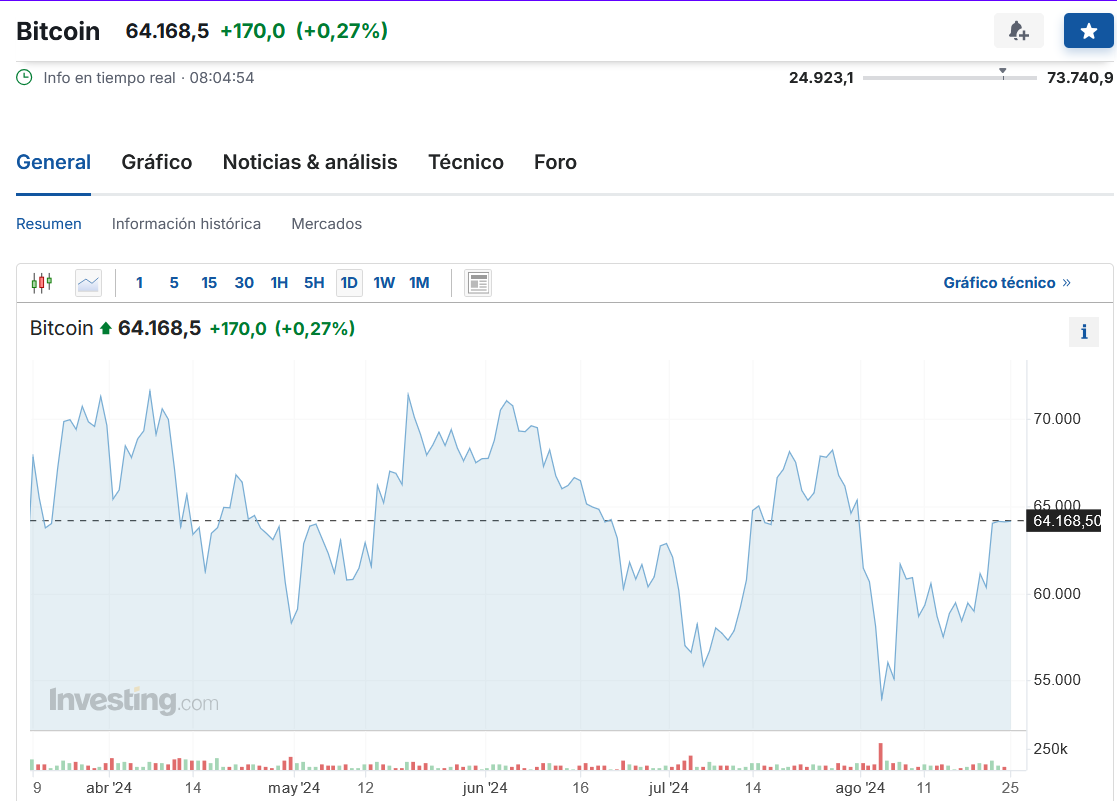Viewport: 1117px width, 801px height.
Task: Select the 1 minute interval
Action: tap(140, 283)
